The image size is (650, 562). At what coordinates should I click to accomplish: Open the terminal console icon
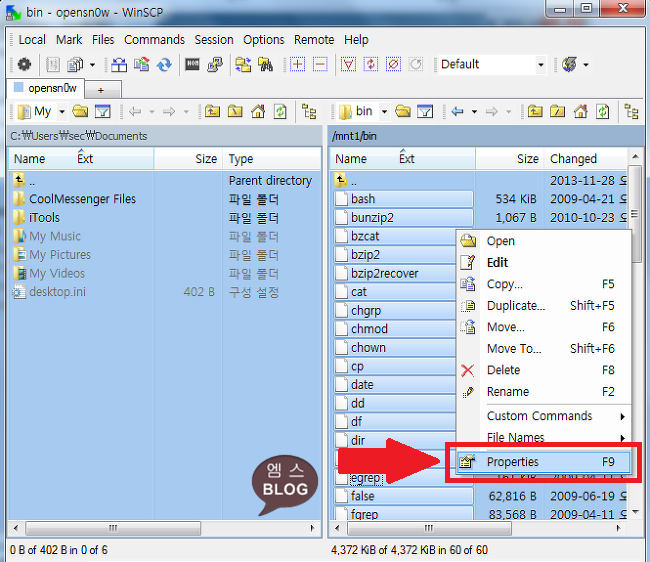(x=192, y=65)
